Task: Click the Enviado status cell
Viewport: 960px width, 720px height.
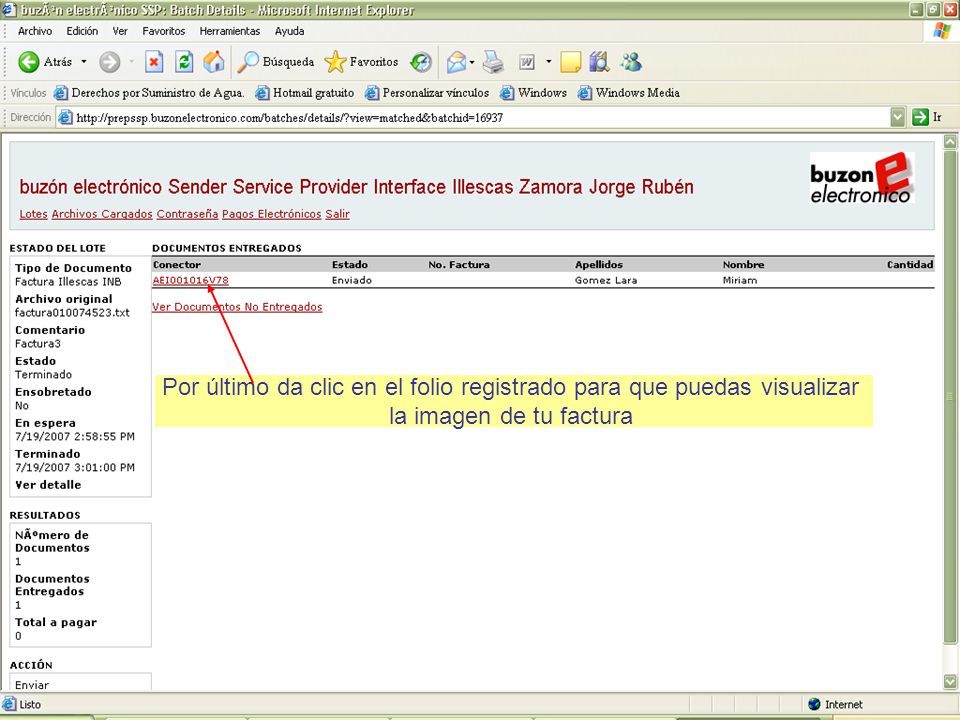Action: click(351, 280)
